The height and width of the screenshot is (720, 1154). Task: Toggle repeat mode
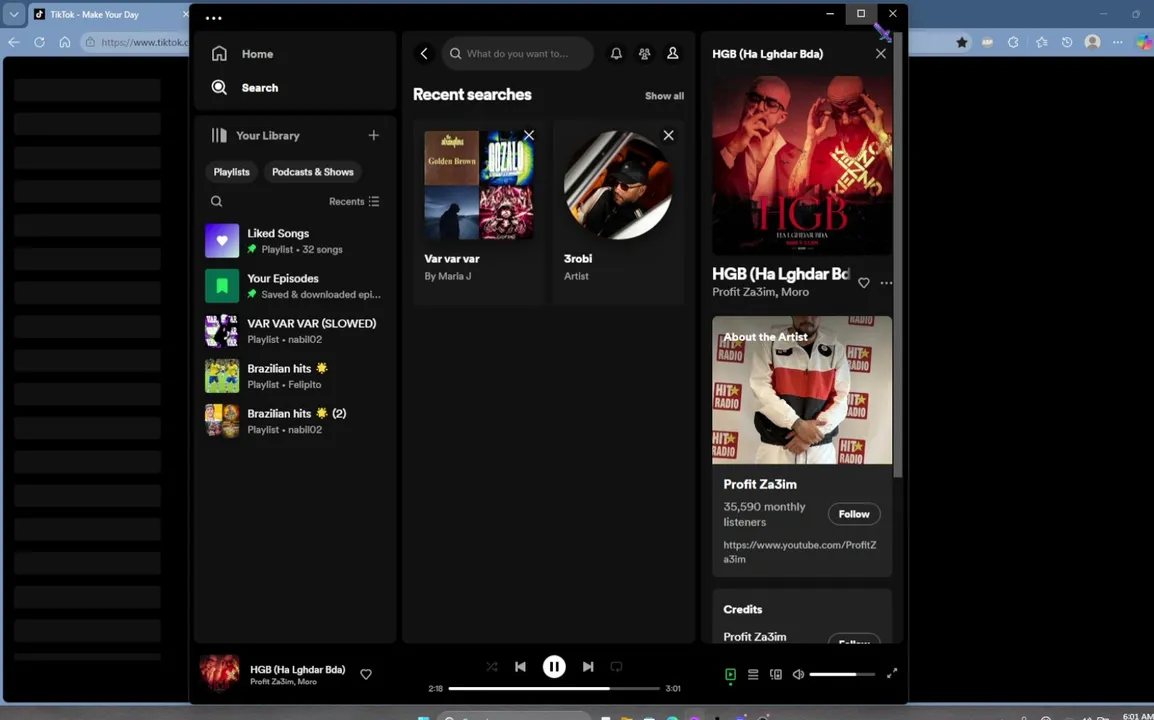[x=616, y=667]
